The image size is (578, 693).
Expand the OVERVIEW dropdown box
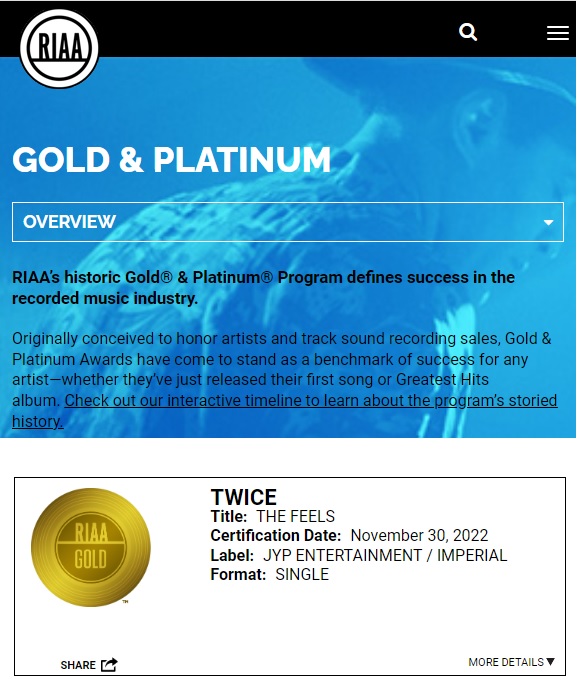pos(288,222)
